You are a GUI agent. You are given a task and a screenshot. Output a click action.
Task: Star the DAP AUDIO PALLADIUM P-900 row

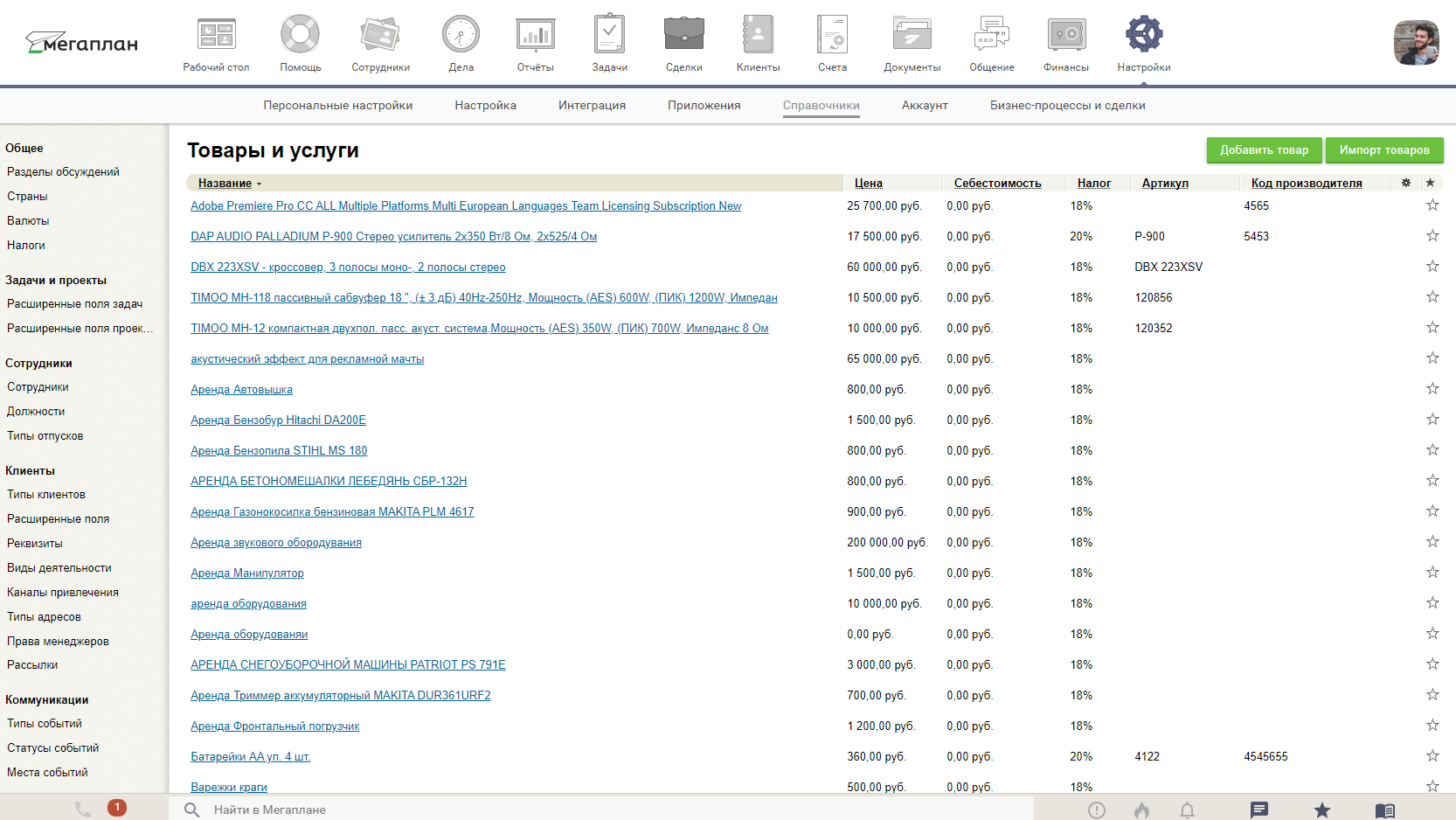tap(1432, 236)
